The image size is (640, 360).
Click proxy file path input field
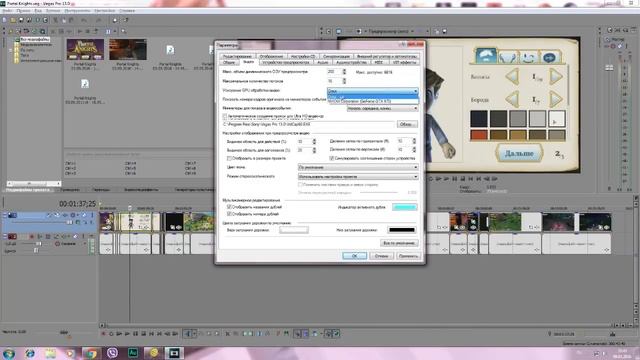(x=308, y=124)
